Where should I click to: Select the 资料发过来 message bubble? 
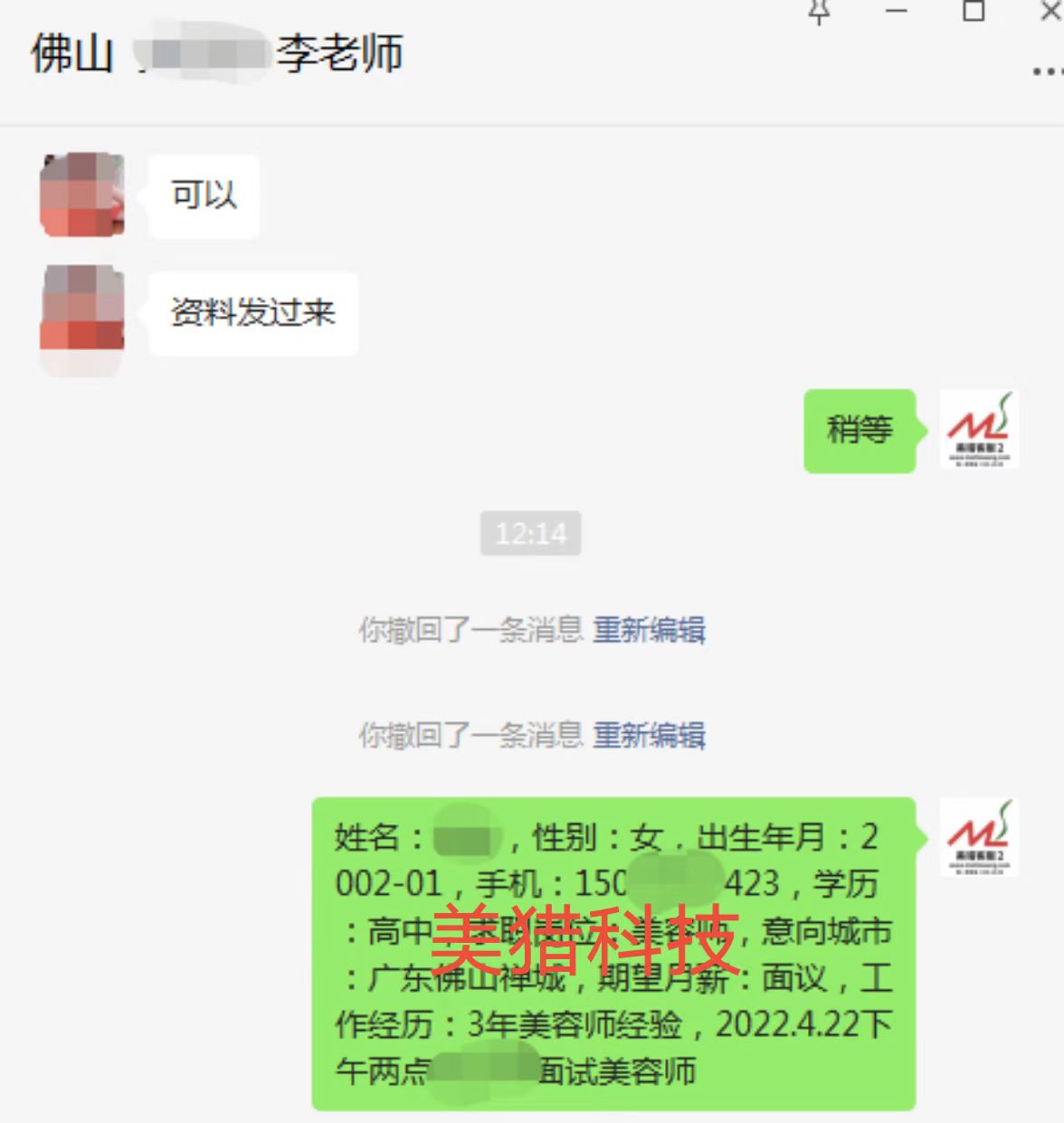click(252, 313)
